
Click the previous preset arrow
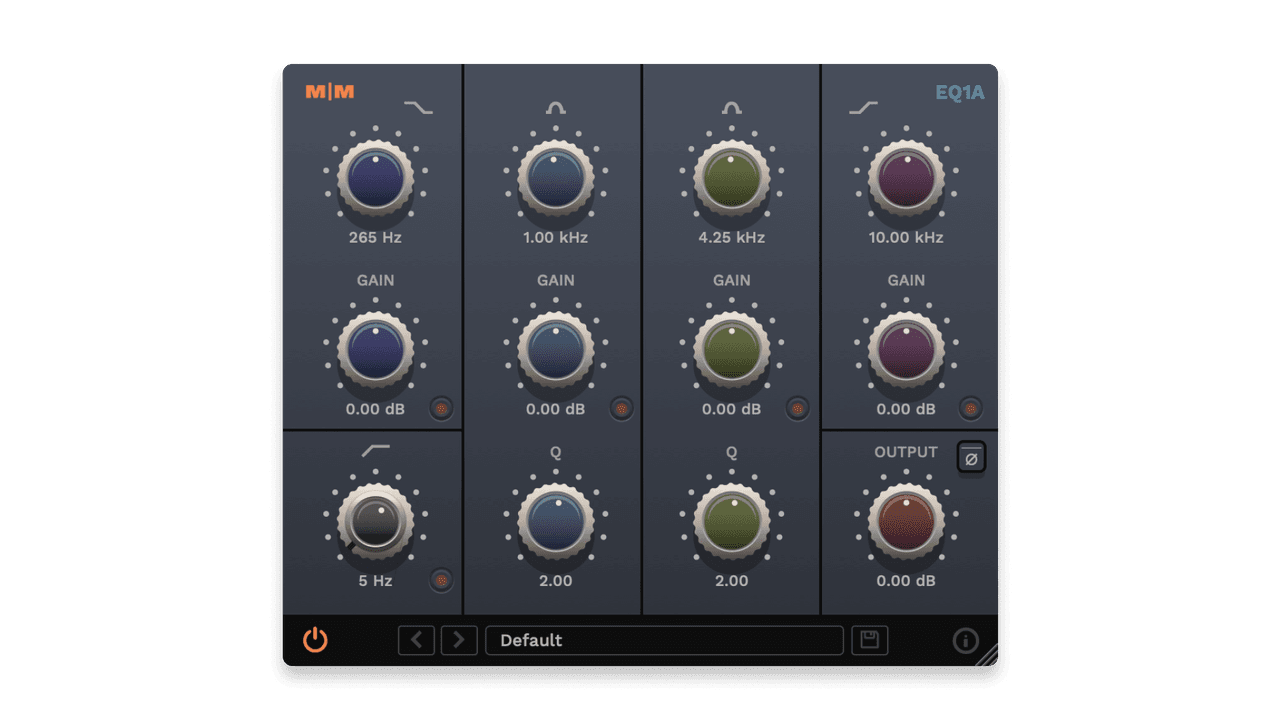417,640
